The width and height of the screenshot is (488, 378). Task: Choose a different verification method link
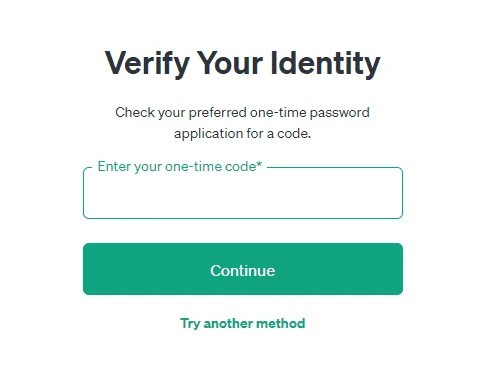[x=243, y=323]
